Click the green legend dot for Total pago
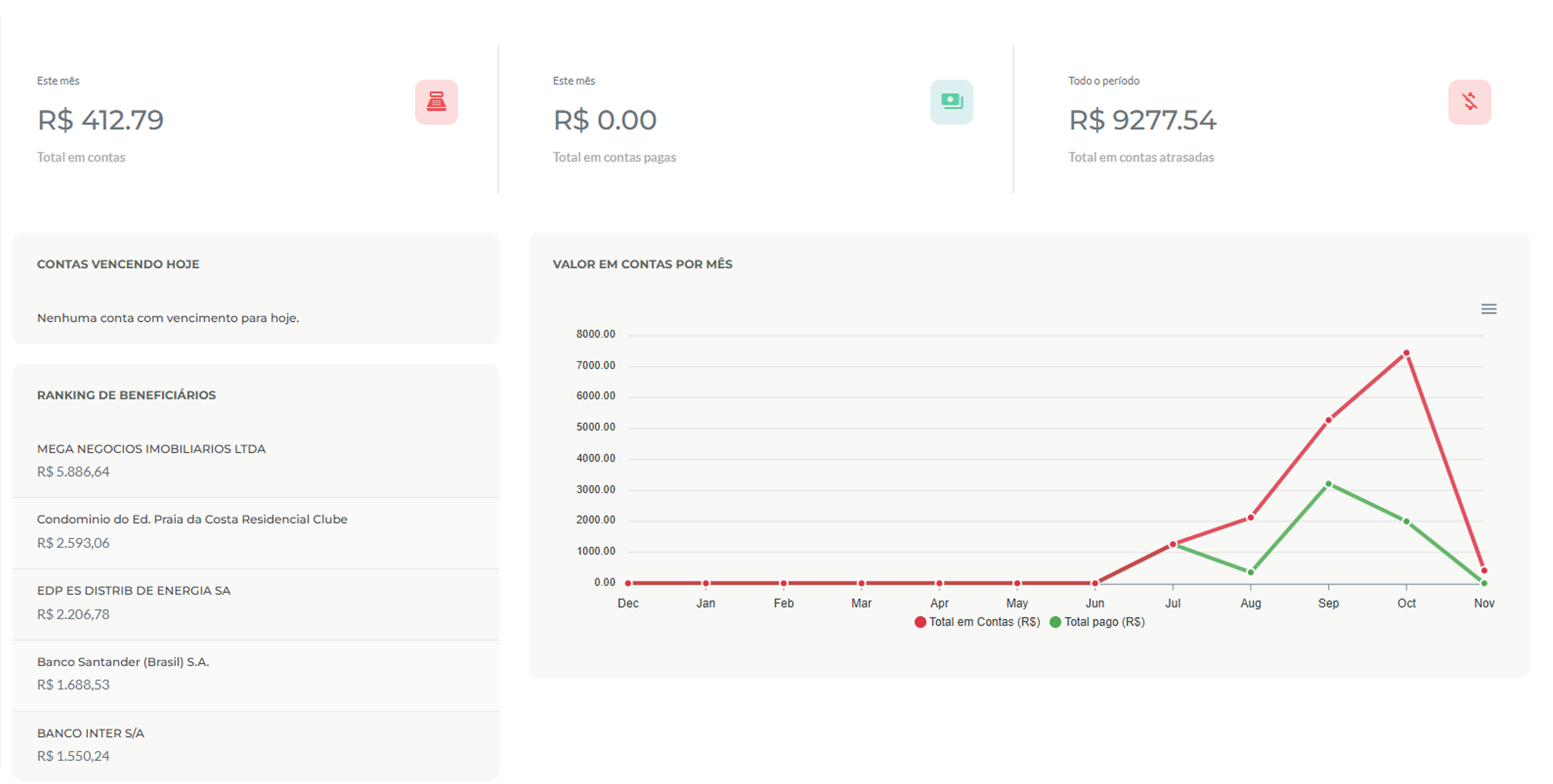 [x=1055, y=622]
